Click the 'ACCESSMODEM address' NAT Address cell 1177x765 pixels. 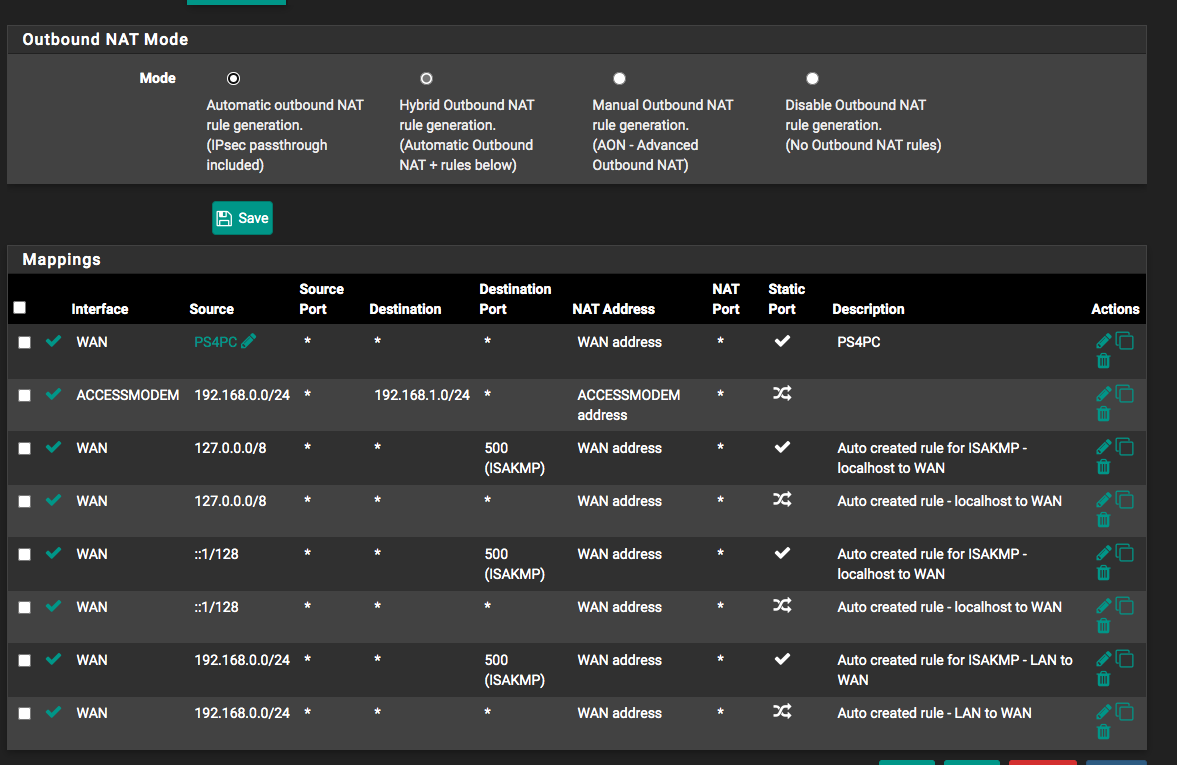click(x=628, y=405)
